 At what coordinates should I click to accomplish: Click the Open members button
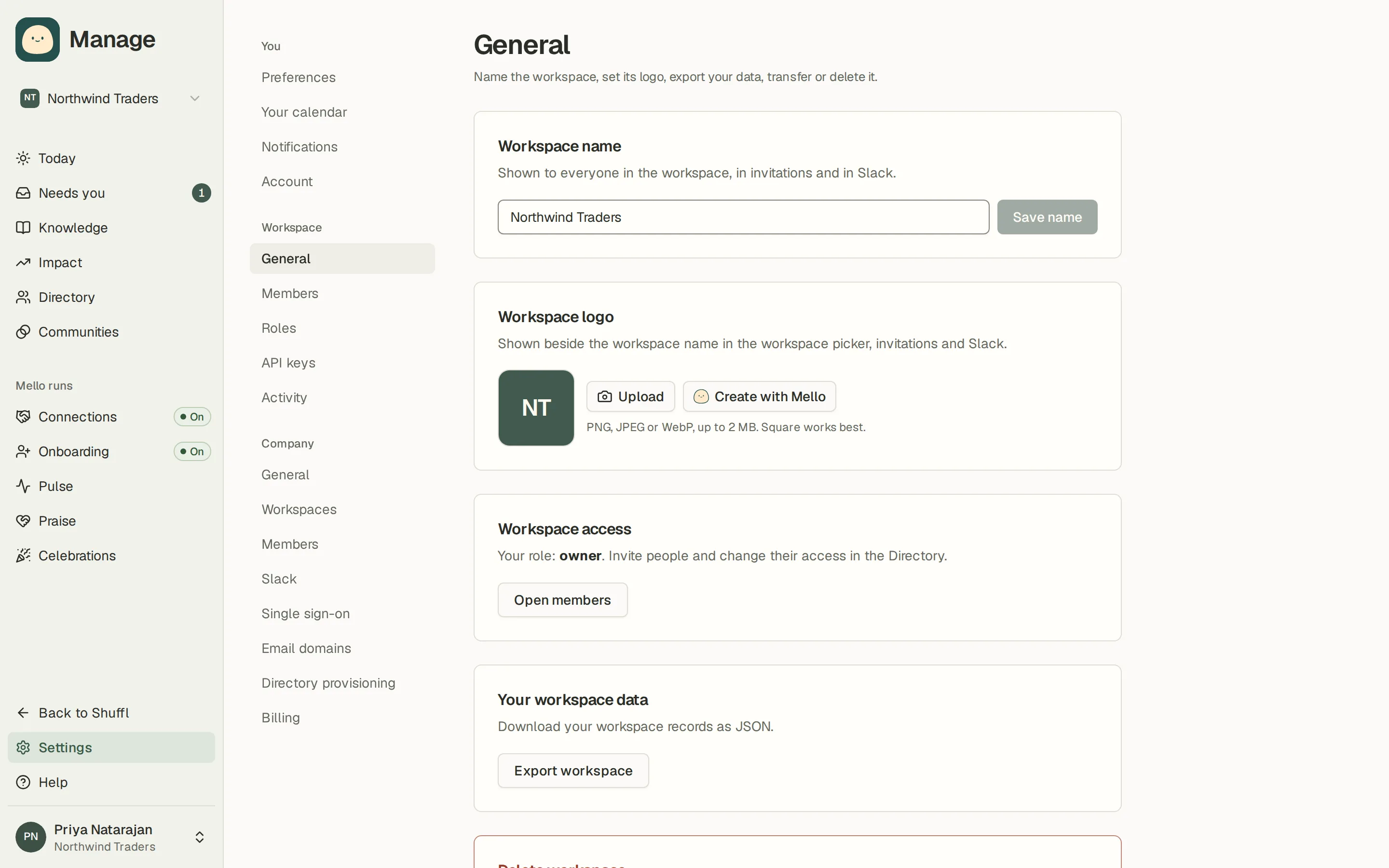562,600
